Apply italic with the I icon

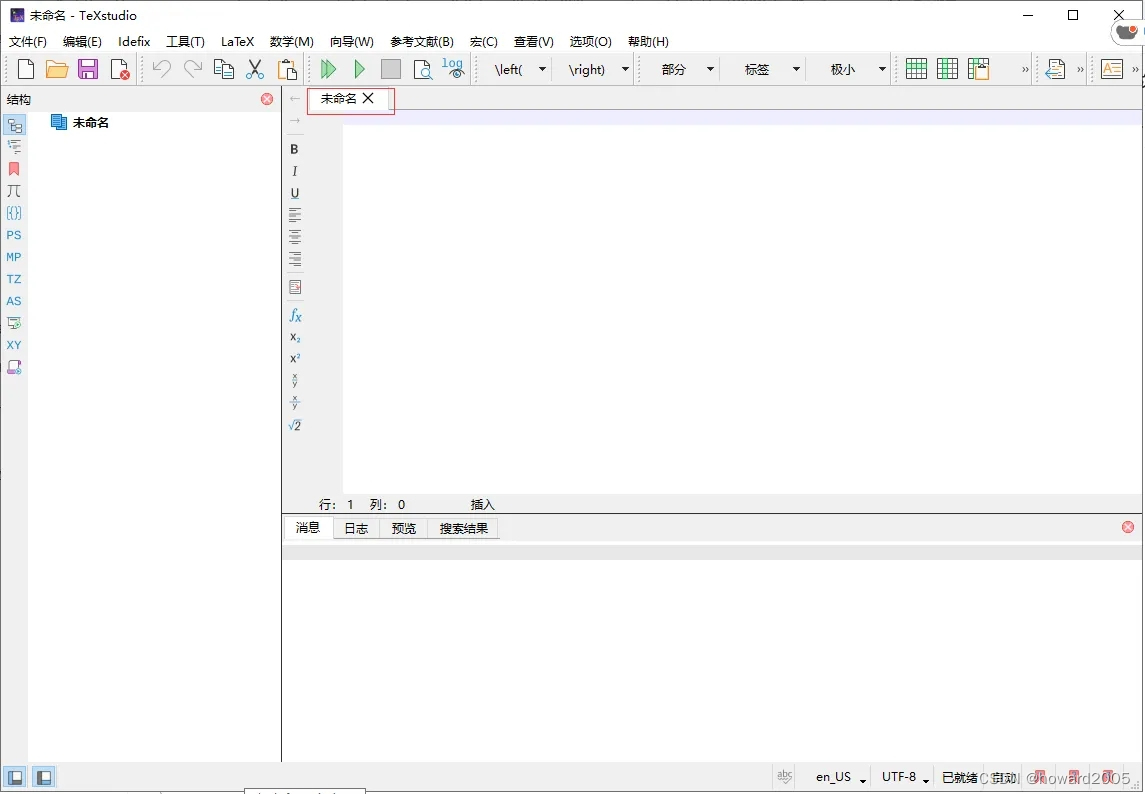(294, 171)
